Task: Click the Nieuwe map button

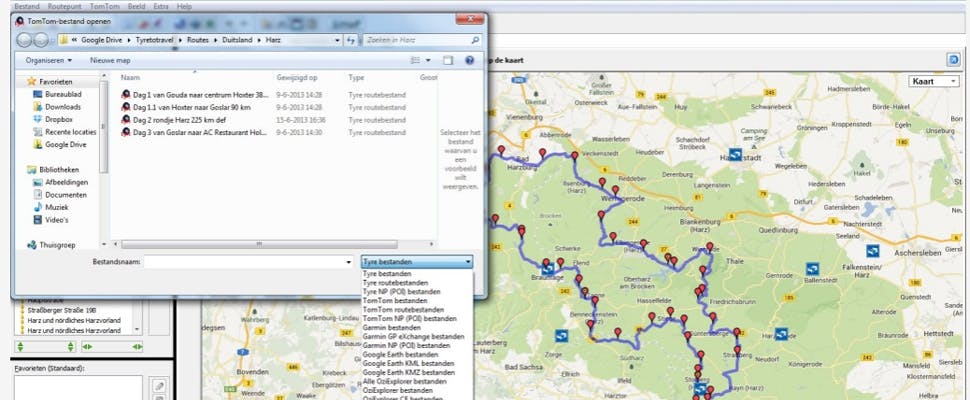Action: click(110, 61)
